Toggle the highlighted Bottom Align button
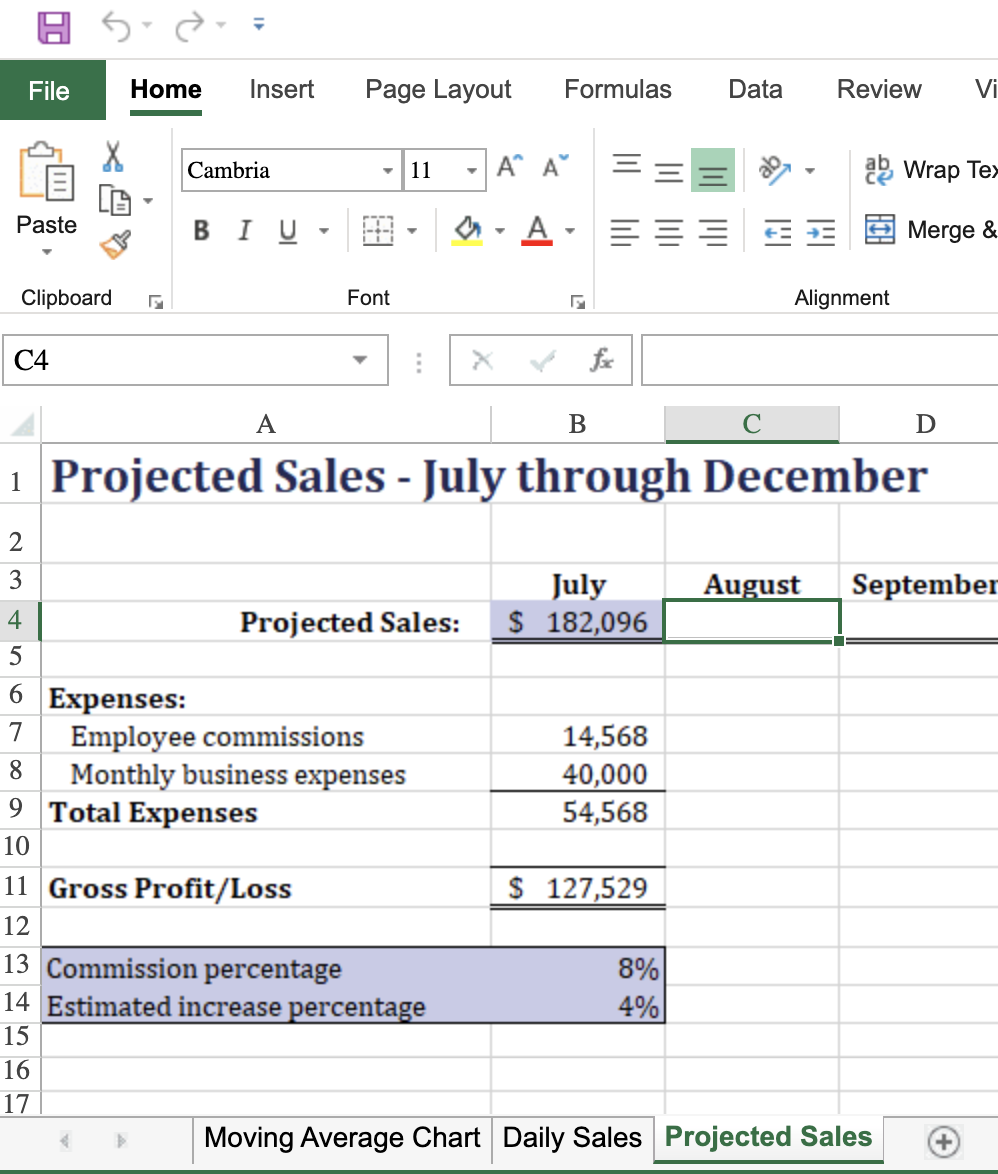Image resolution: width=998 pixels, height=1174 pixels. (712, 171)
